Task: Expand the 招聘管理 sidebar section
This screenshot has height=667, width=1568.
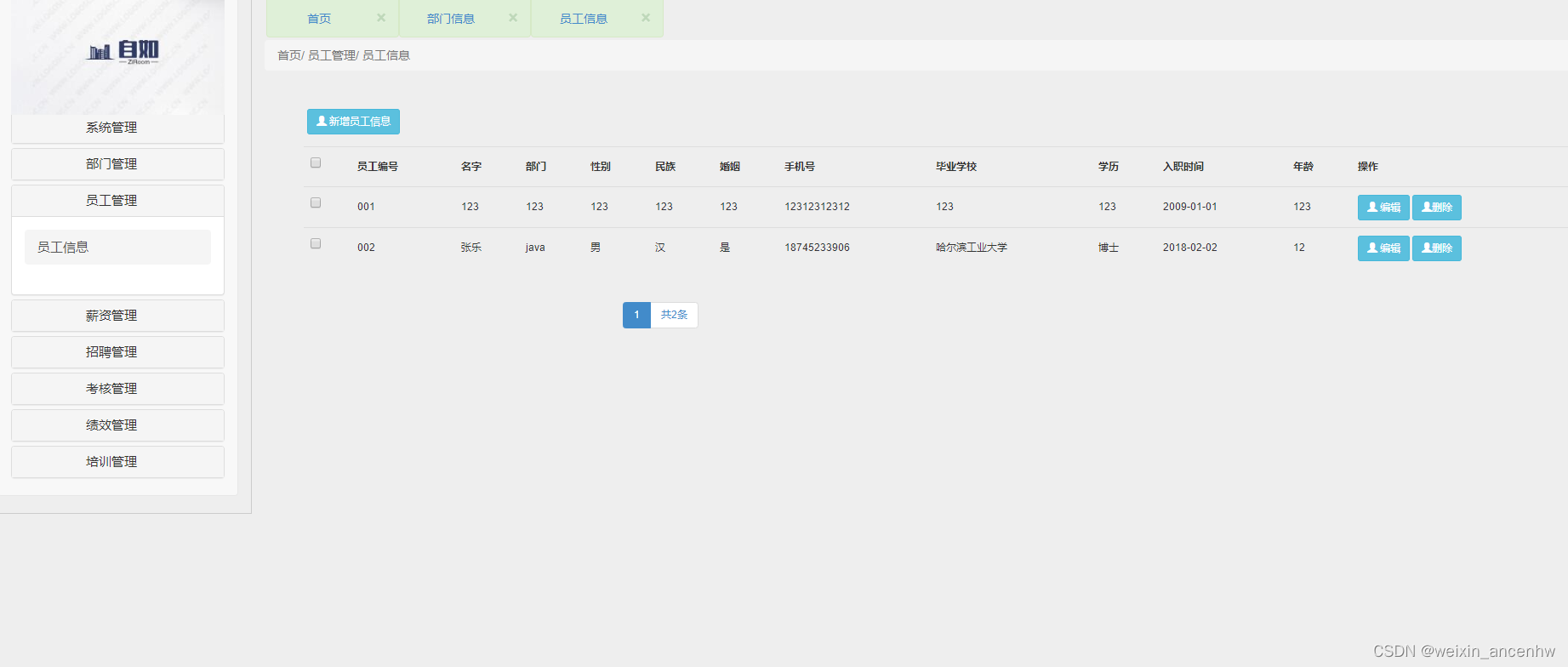Action: (117, 352)
